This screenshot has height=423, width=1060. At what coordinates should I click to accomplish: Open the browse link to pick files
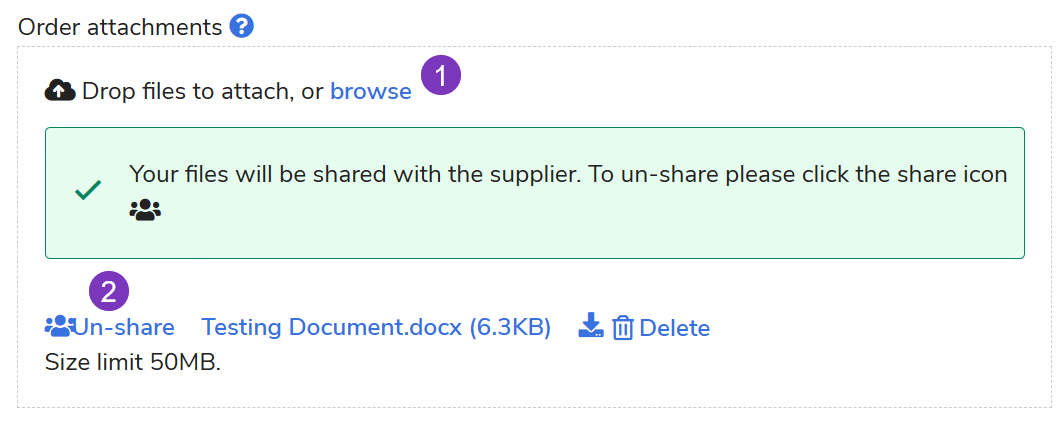[x=370, y=92]
